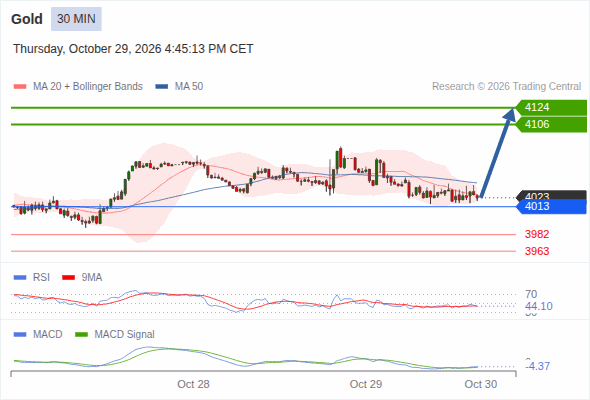Viewport: 590px width, 400px height.
Task: Click the Oct 29 axis date label
Action: click(x=366, y=384)
